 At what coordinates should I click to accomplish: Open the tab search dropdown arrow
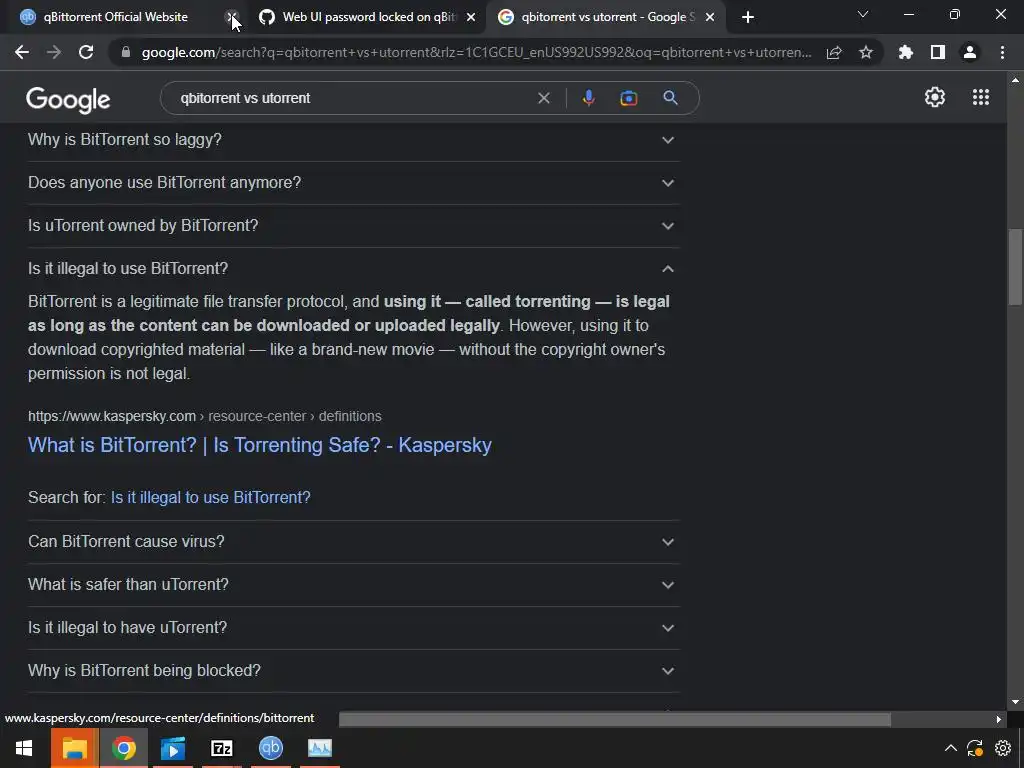(863, 14)
